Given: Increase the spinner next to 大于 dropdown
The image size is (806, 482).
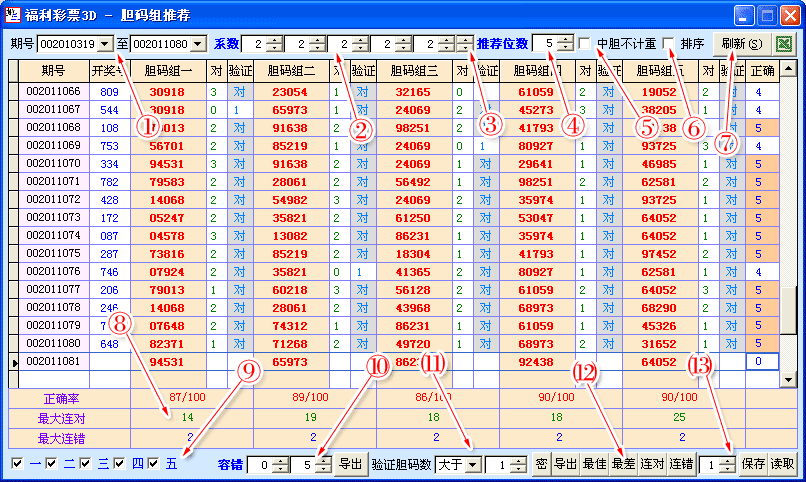Looking at the screenshot, I should click(x=518, y=461).
